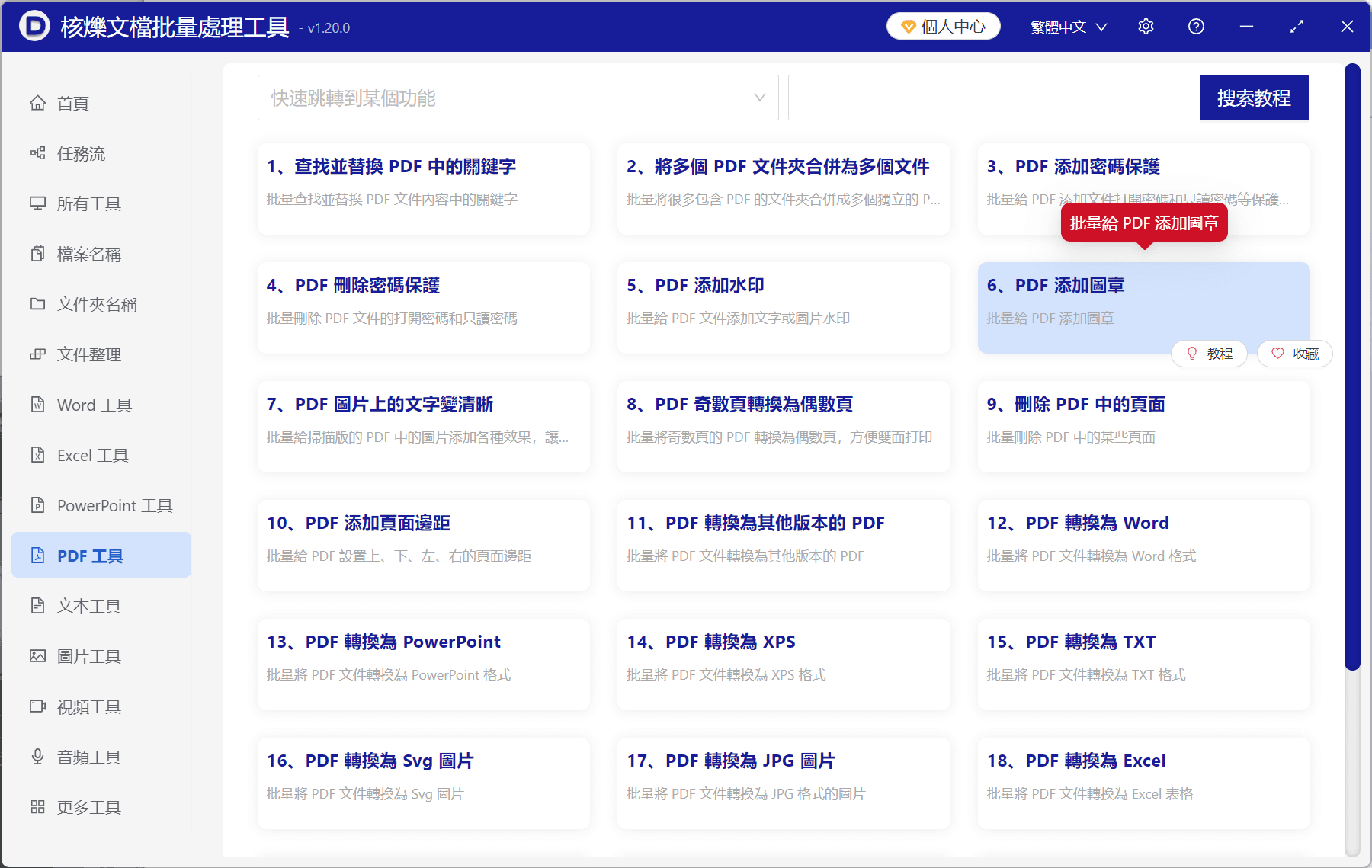Switch to the 首頁 menu item
The image size is (1372, 868).
tap(72, 103)
